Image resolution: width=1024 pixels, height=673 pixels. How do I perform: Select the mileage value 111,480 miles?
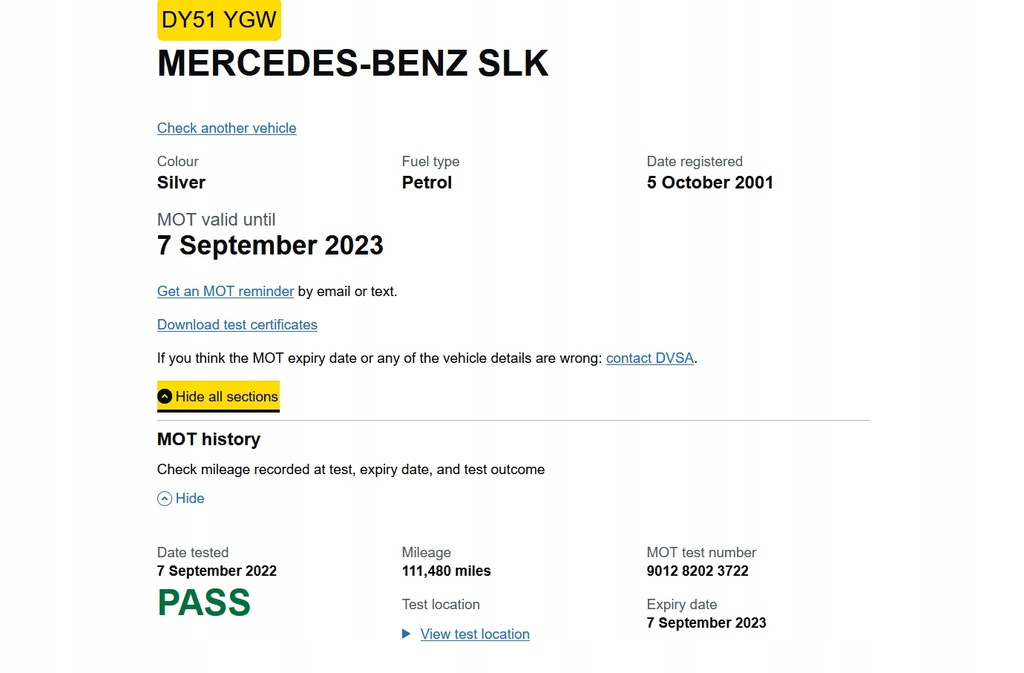coord(444,571)
